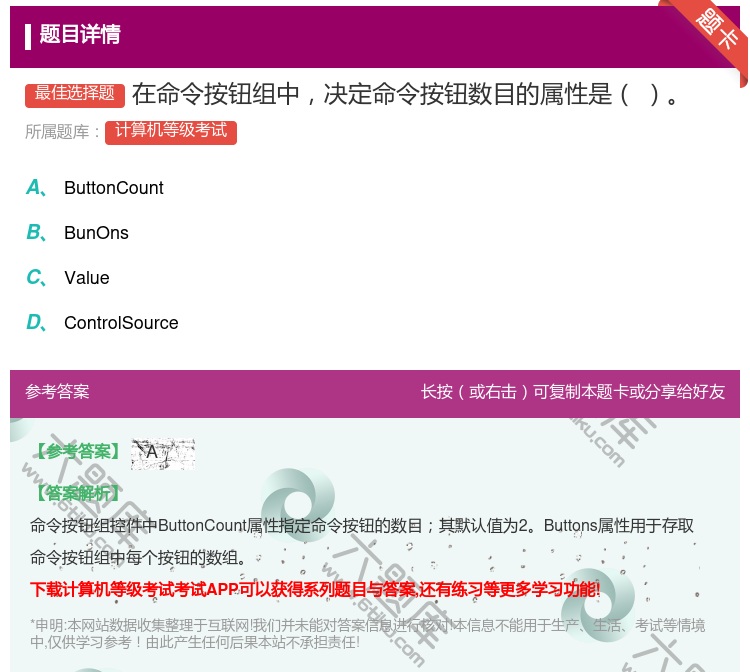
Task: Select option B BunOns
Action: pyautogui.click(x=77, y=233)
